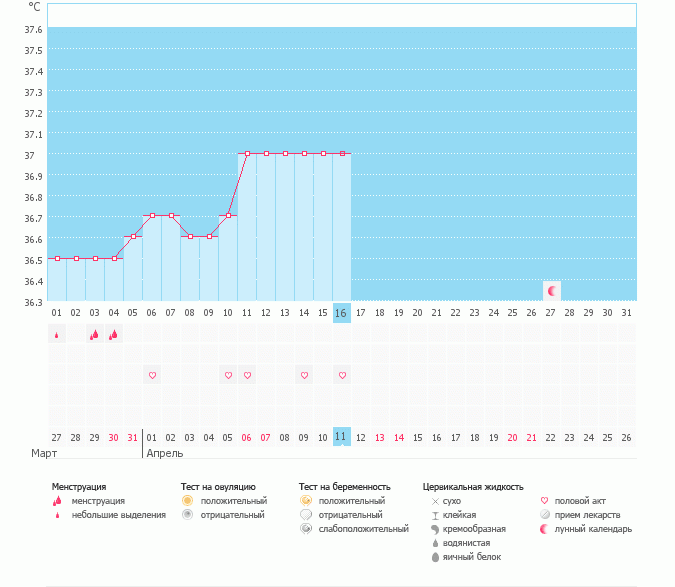Click the negative ovulation test legend icon
Screen dimensions: 675x587
(187, 514)
